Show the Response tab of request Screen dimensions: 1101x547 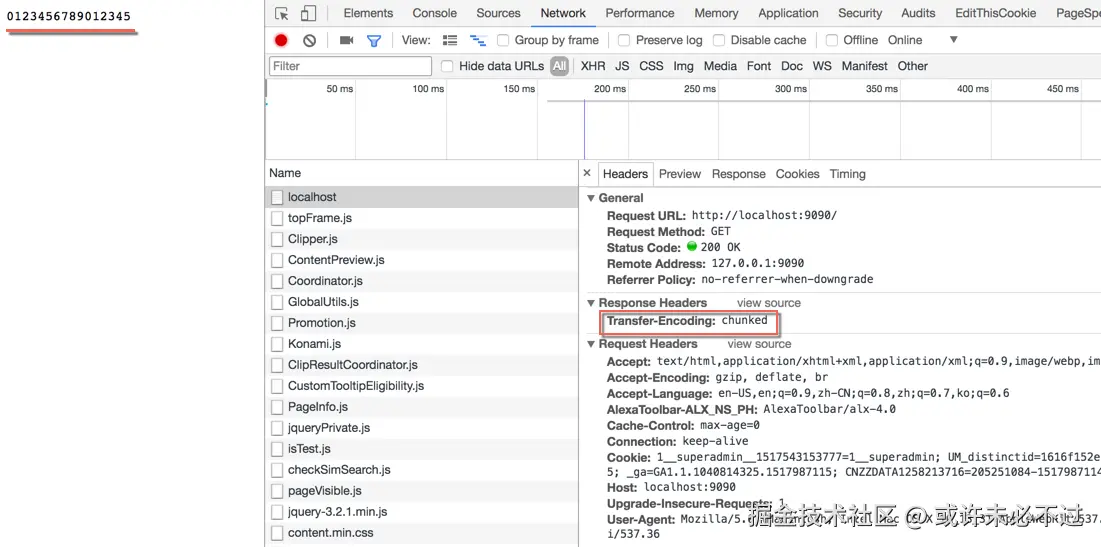click(x=738, y=174)
